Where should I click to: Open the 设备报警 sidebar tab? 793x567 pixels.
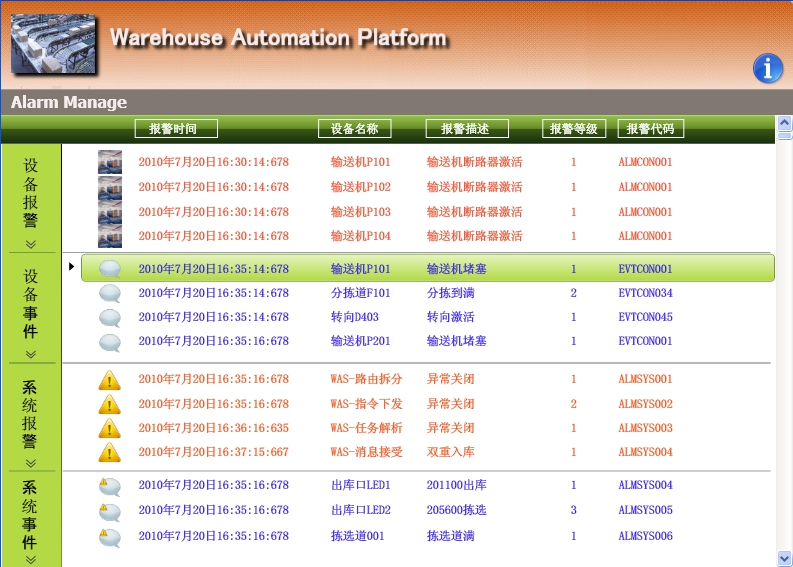click(30, 192)
